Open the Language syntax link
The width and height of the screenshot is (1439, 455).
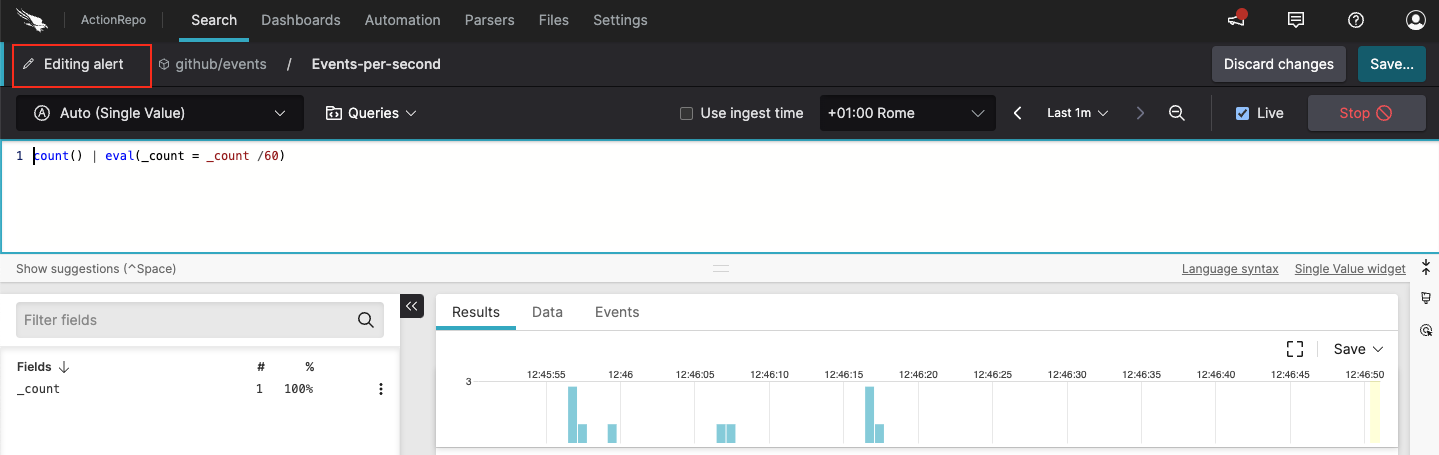coord(1230,269)
